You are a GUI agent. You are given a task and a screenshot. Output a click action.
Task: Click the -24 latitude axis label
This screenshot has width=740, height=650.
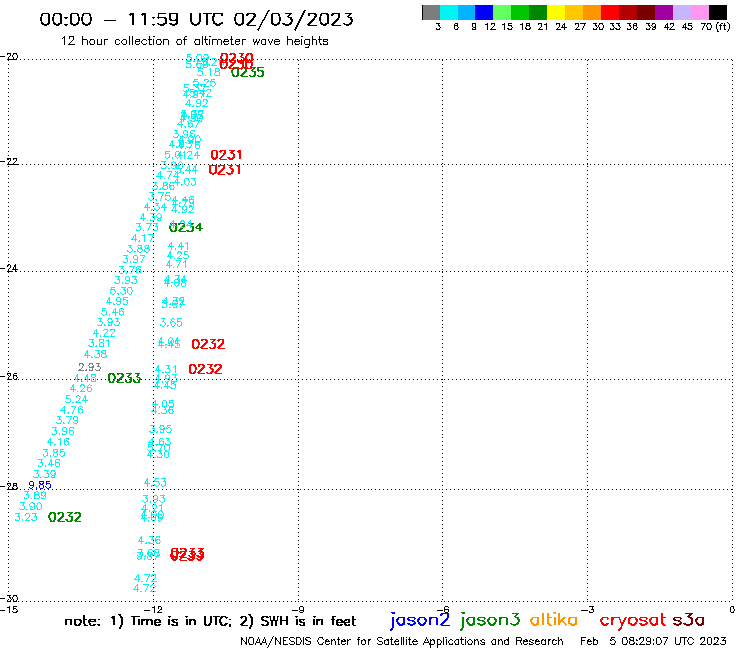[9, 268]
